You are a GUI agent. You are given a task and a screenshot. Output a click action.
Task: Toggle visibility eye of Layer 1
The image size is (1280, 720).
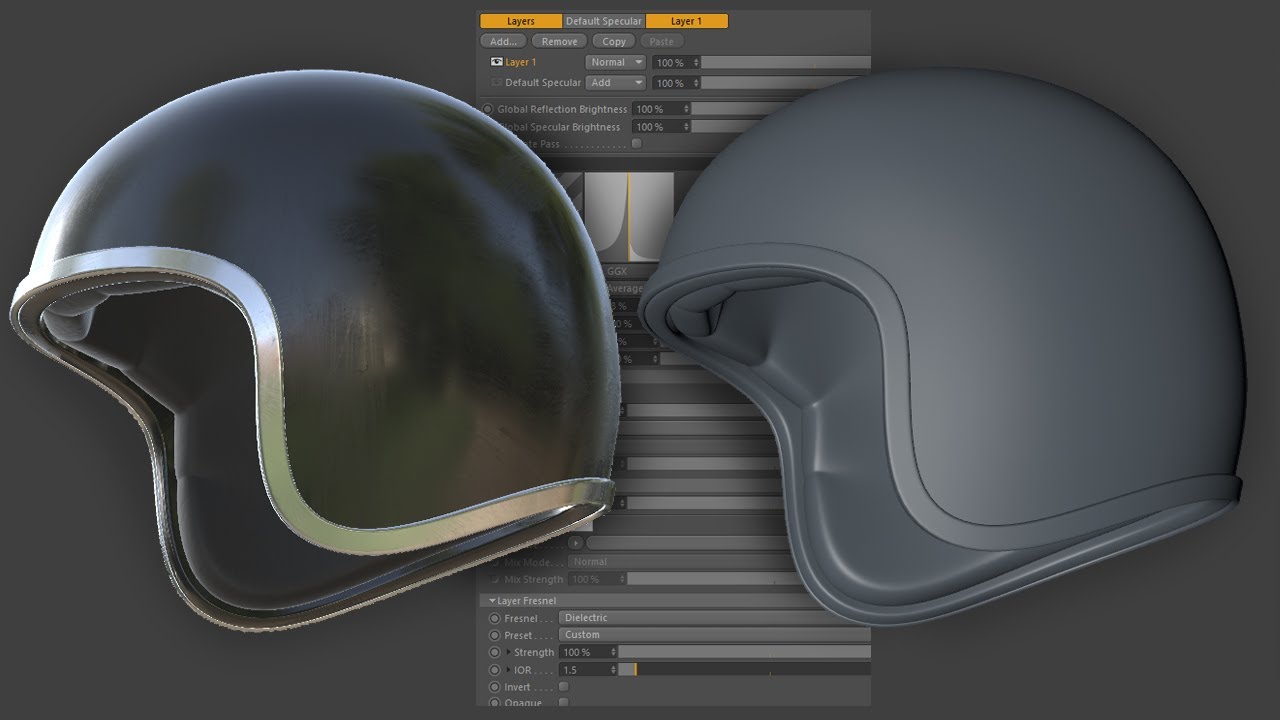coord(496,62)
